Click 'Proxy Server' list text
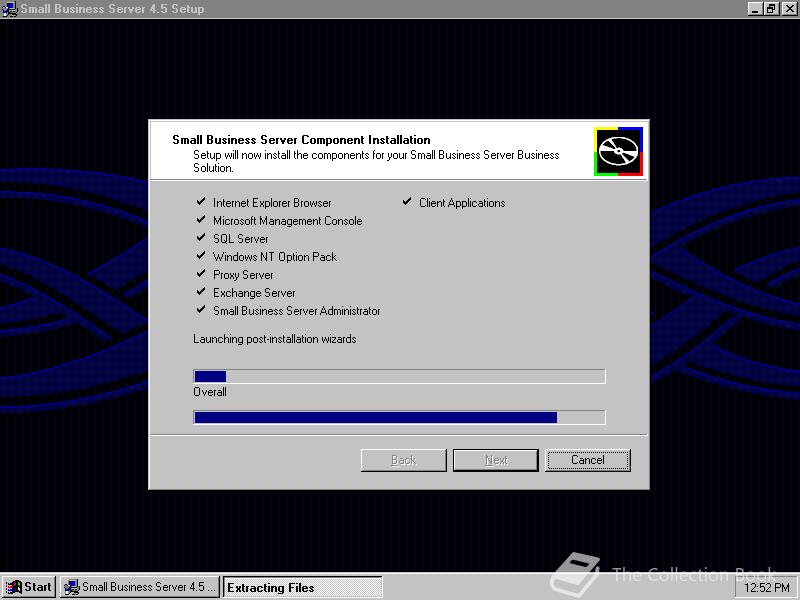 tap(243, 275)
